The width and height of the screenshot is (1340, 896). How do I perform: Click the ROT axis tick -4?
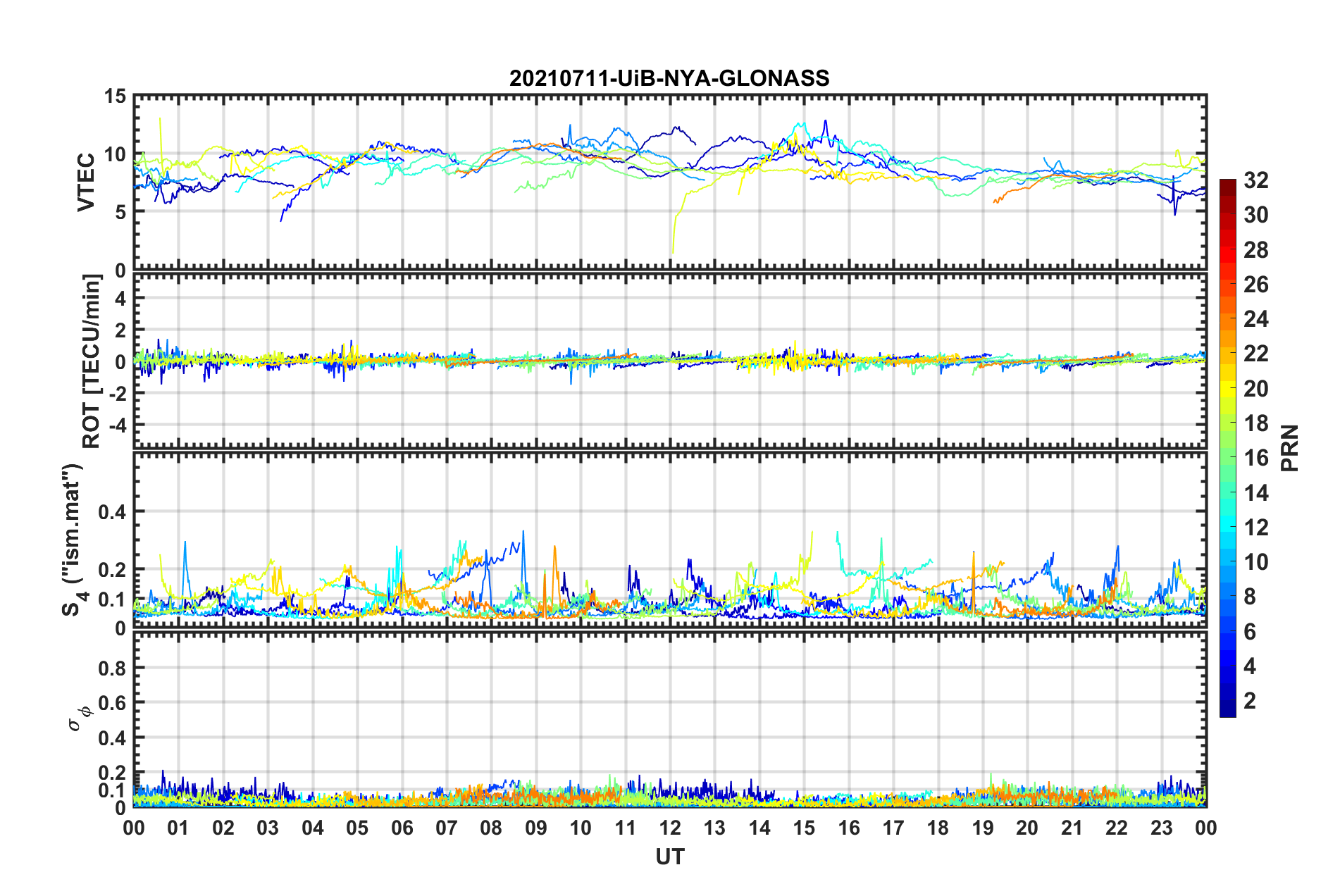[119, 426]
